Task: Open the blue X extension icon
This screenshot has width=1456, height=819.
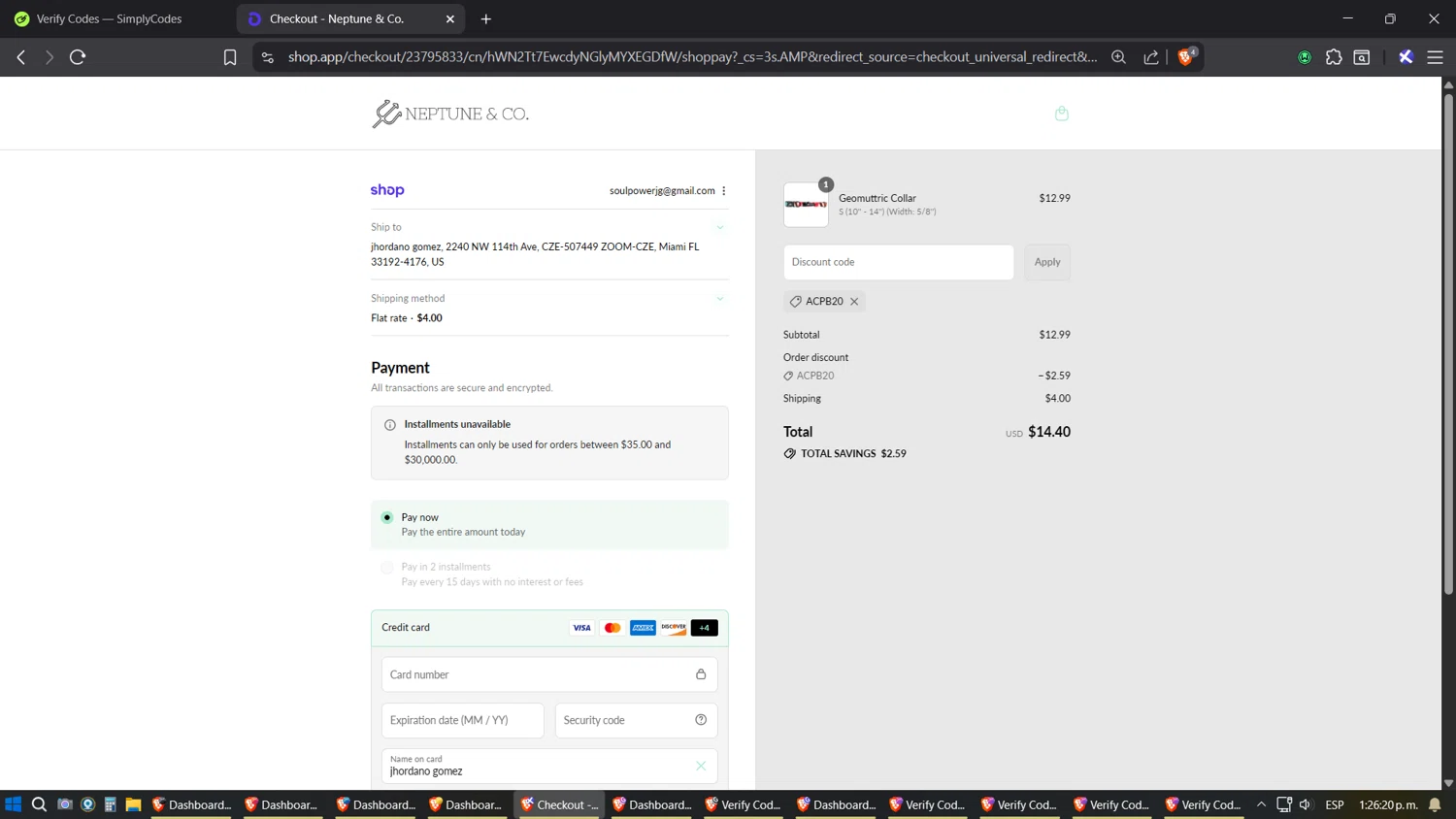Action: coord(1406,57)
